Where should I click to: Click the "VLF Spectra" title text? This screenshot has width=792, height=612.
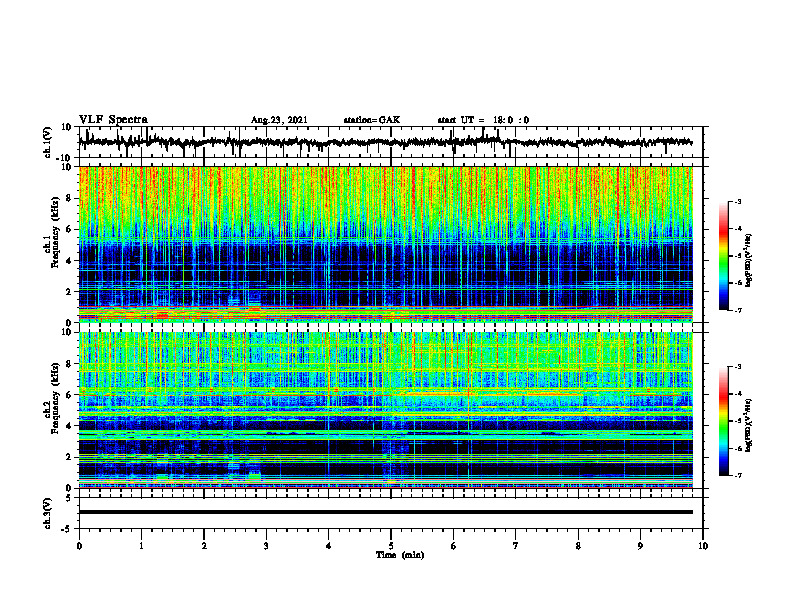coord(113,120)
